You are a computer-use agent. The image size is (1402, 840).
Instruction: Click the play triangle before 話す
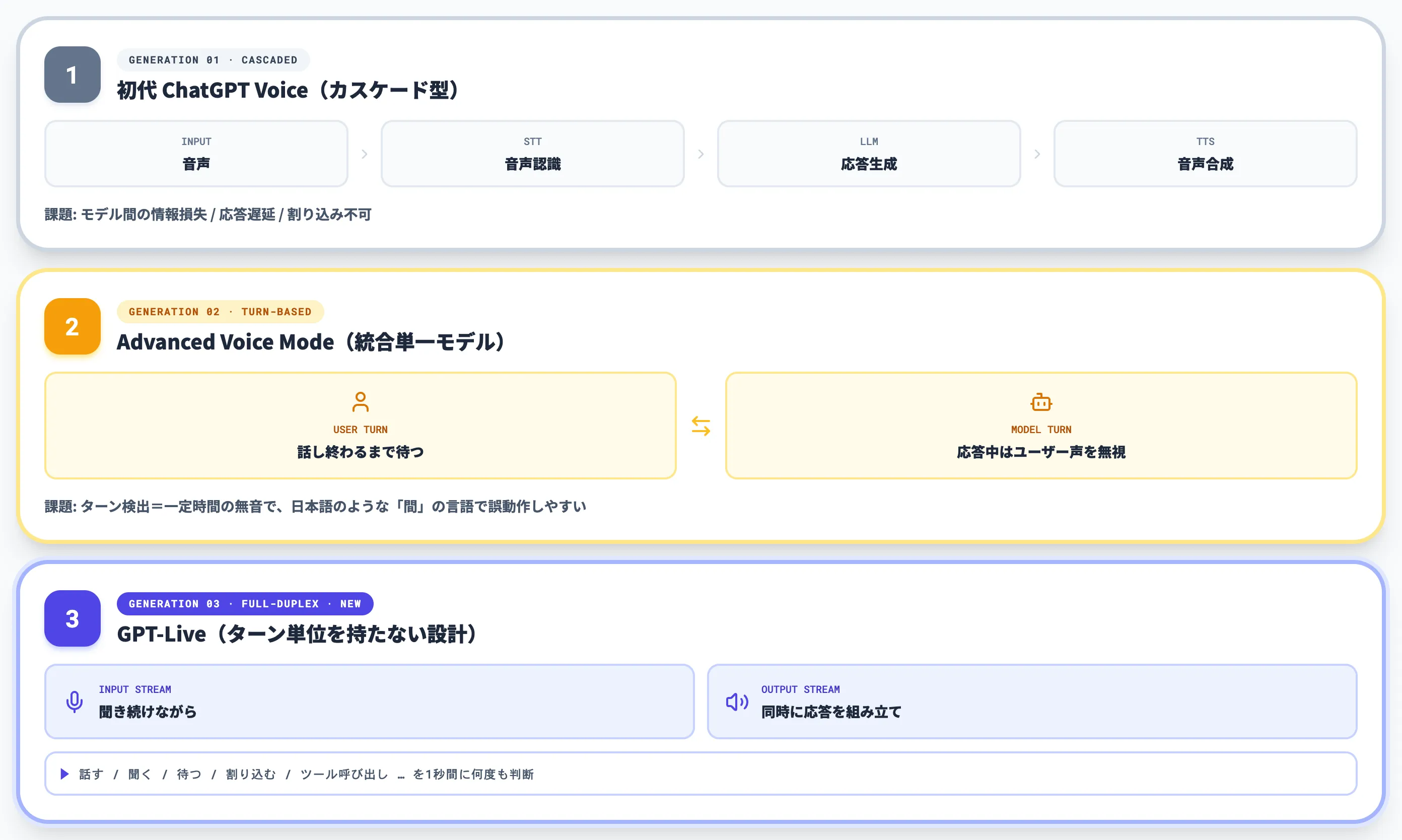pyautogui.click(x=64, y=774)
